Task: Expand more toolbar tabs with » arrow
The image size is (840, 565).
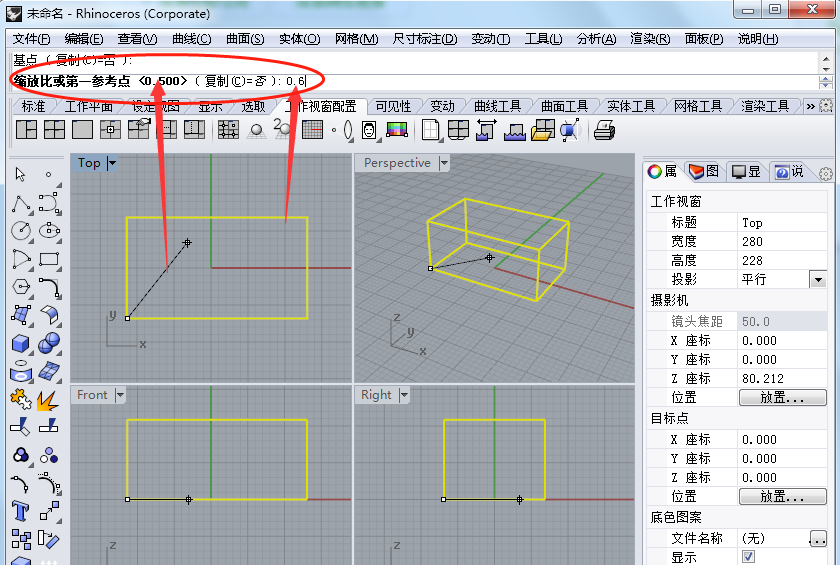Action: point(811,107)
